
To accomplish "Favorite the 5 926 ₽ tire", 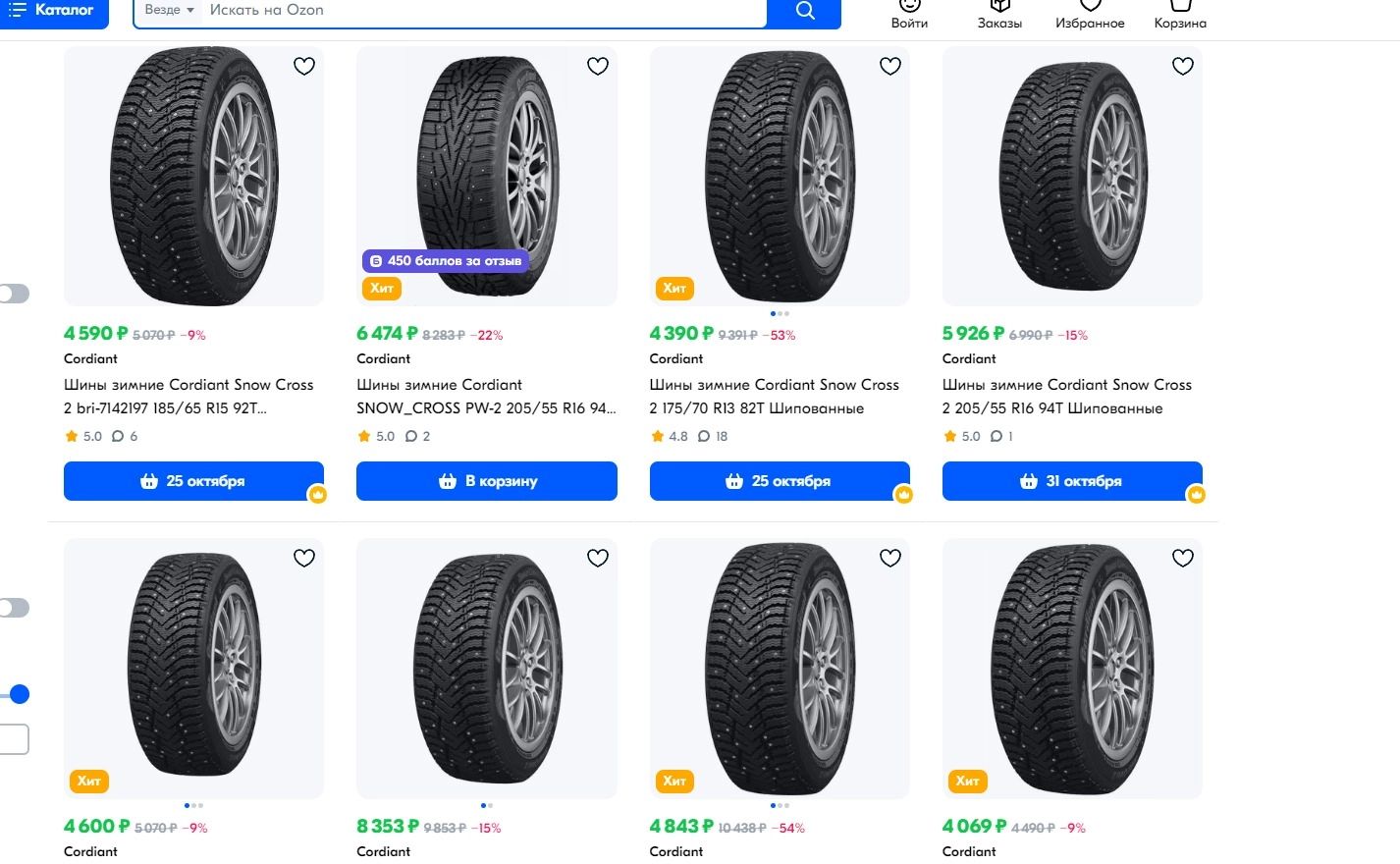I will [x=1182, y=66].
